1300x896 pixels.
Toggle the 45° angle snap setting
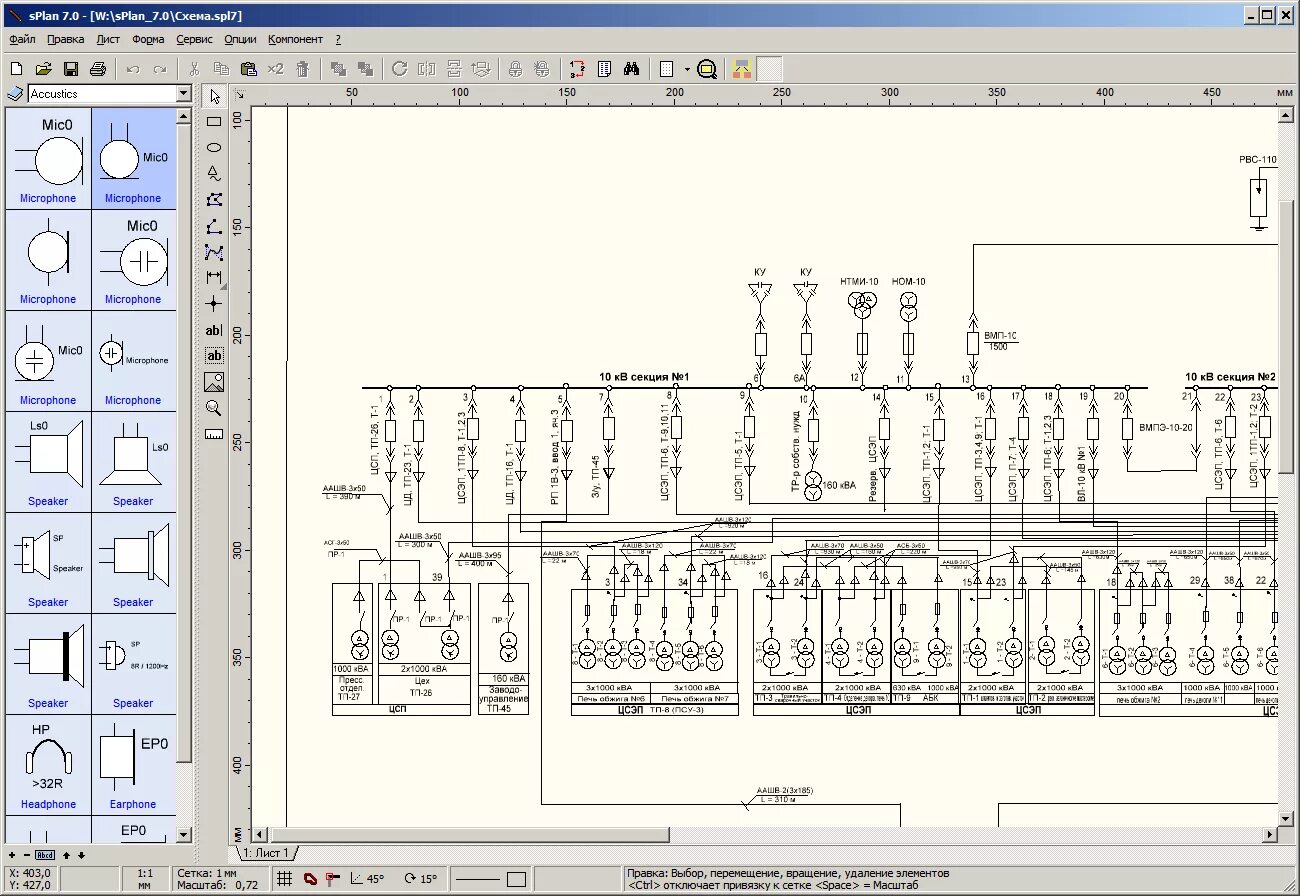pyautogui.click(x=367, y=879)
